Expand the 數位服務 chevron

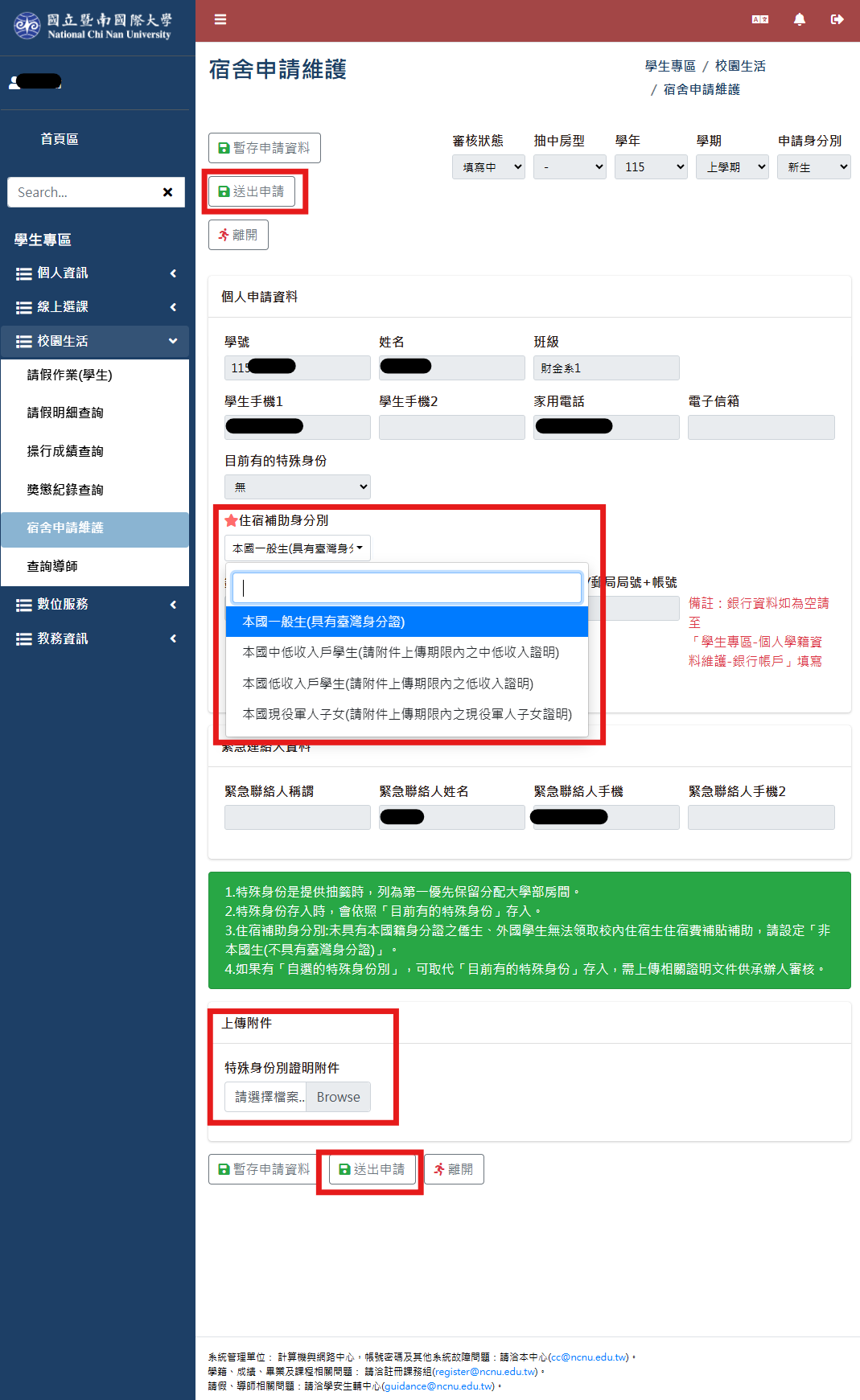(x=173, y=605)
